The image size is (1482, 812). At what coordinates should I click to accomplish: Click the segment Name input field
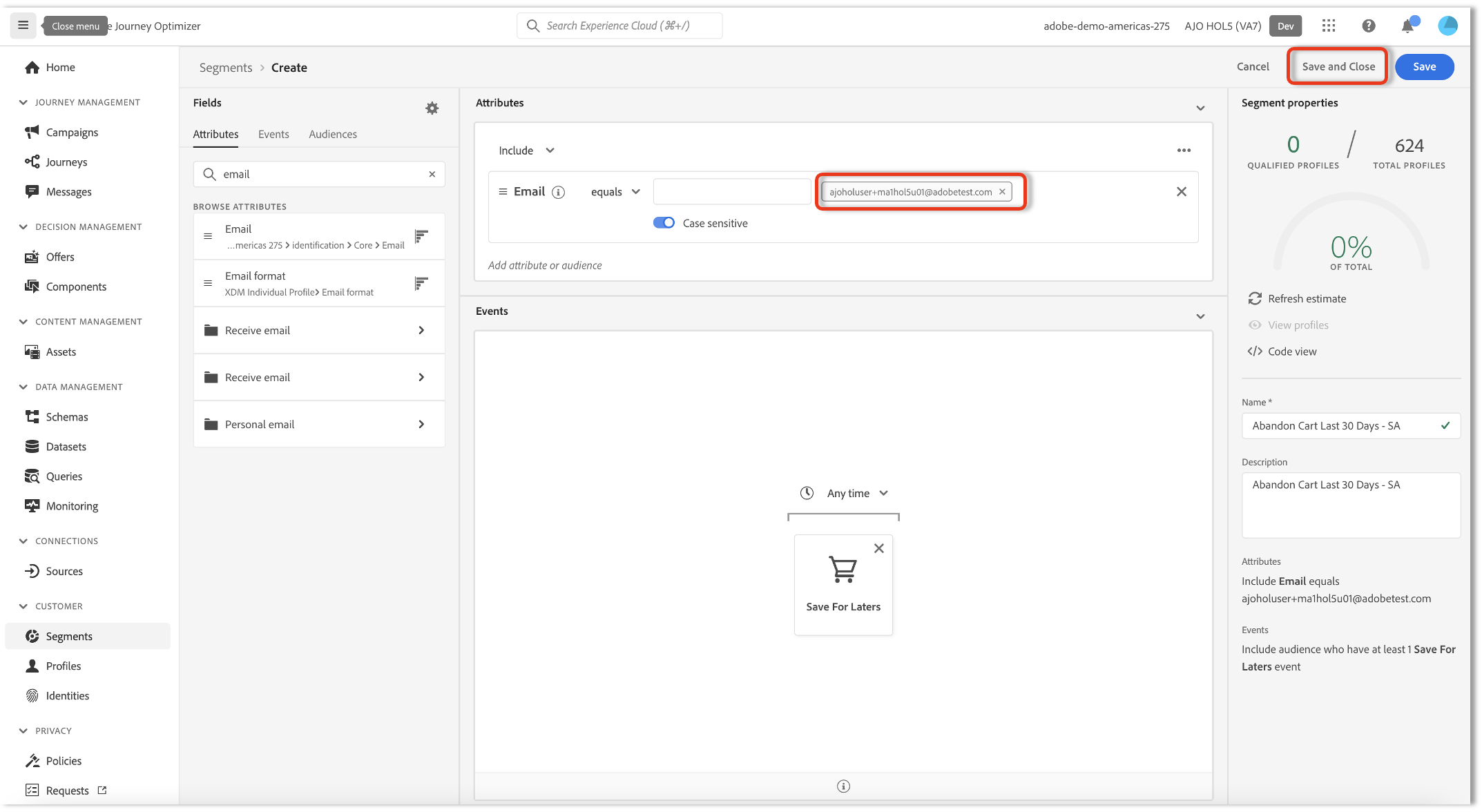pyautogui.click(x=1350, y=425)
